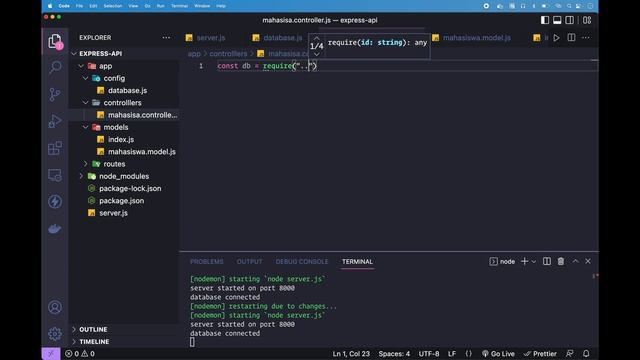
Task: Open terminal launch profile dropdown arrow
Action: (x=533, y=262)
